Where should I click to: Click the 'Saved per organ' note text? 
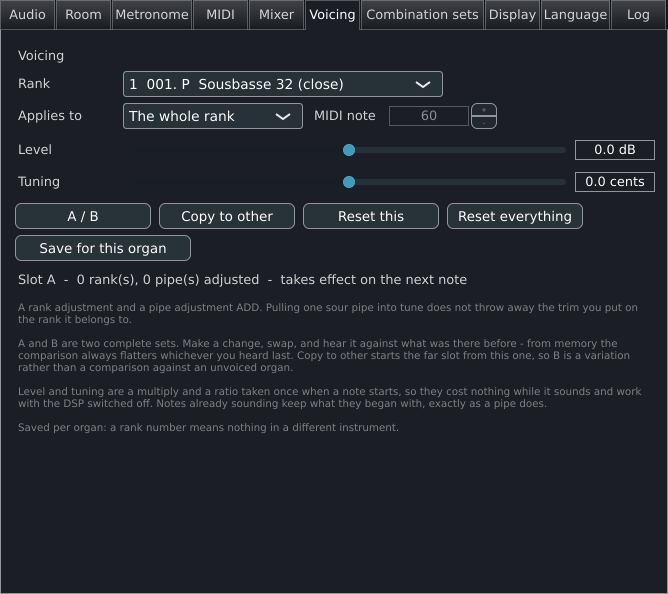(x=208, y=427)
